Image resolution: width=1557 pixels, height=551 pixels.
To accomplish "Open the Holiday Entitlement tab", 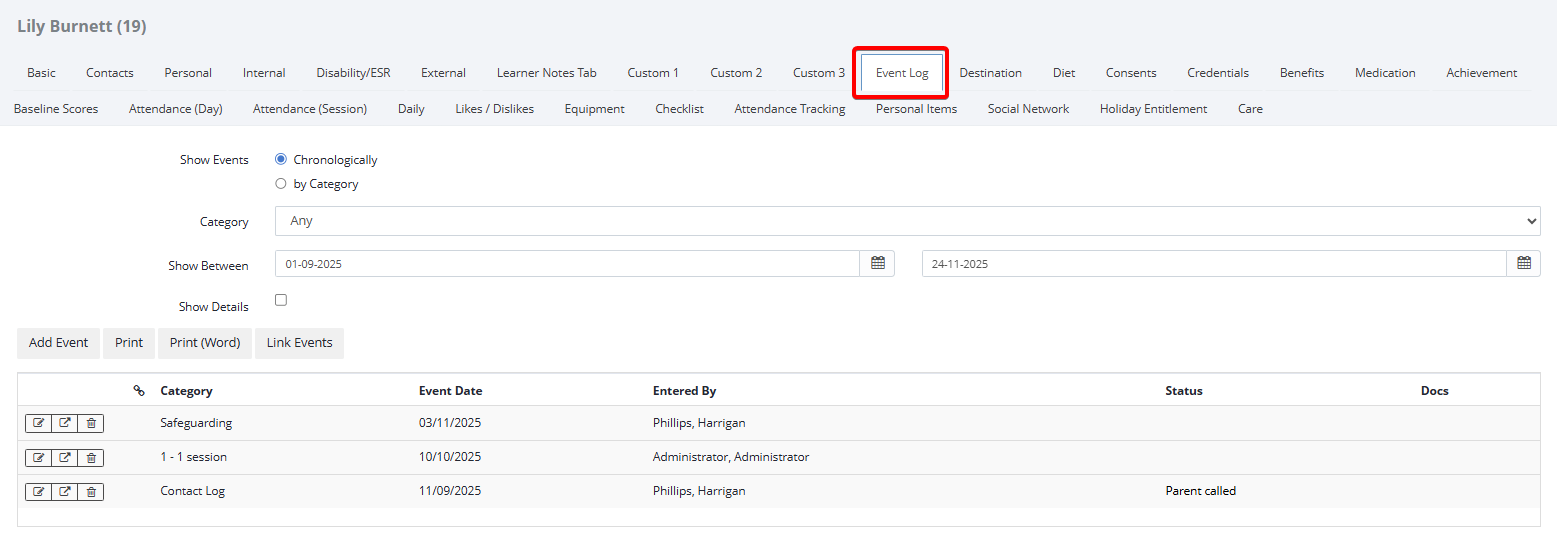I will pos(1153,109).
